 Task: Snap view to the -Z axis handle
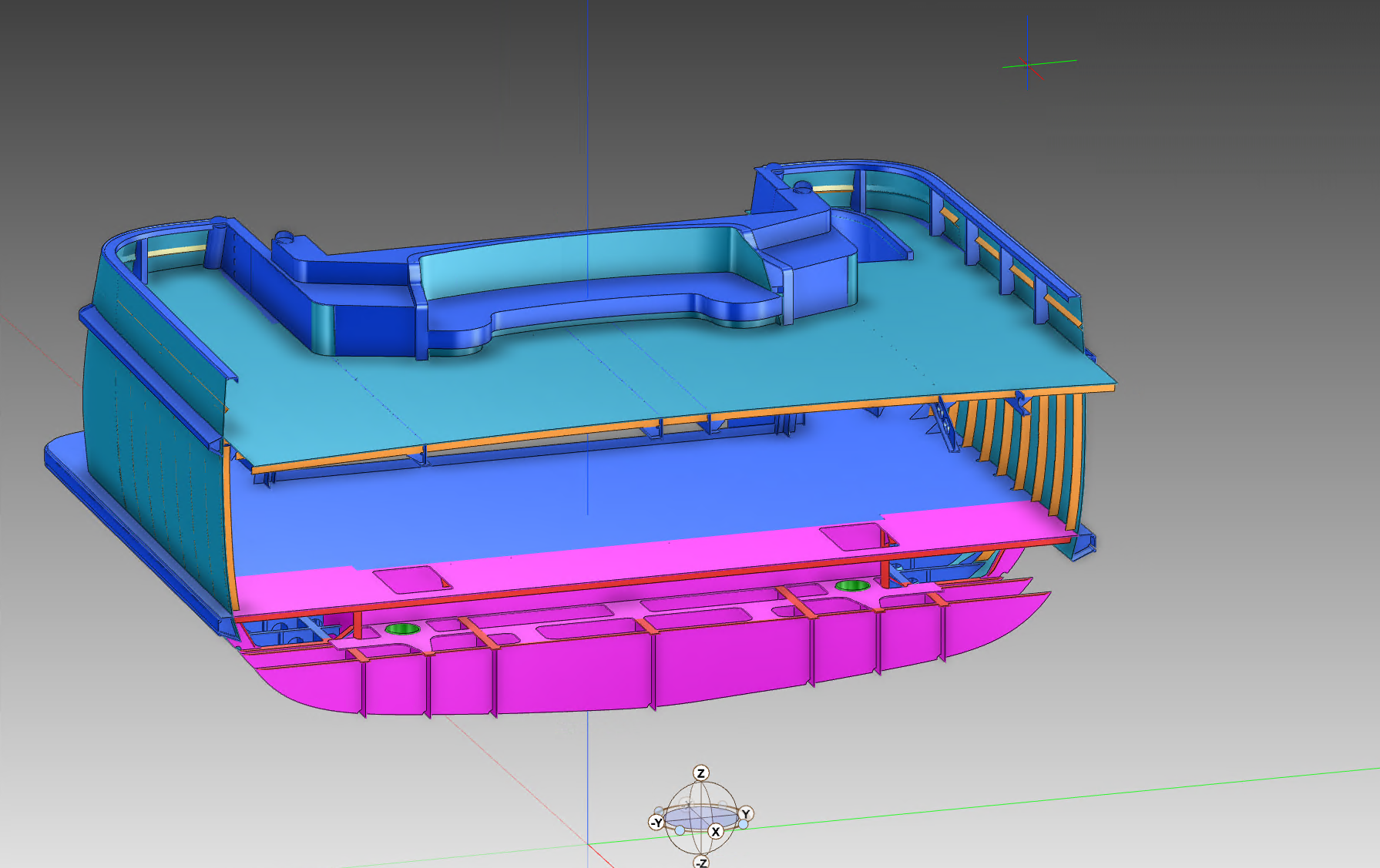tap(701, 862)
